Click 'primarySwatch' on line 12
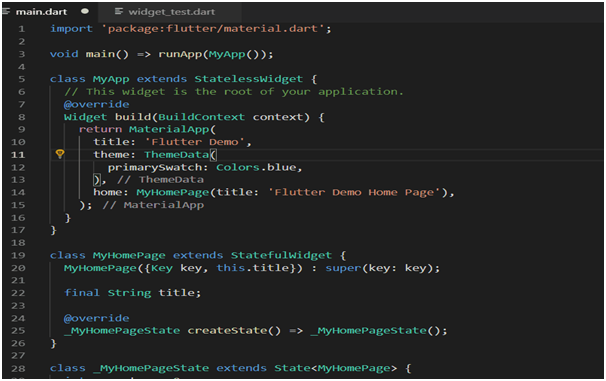Image resolution: width=606 pixels, height=381 pixels. pyautogui.click(x=155, y=167)
